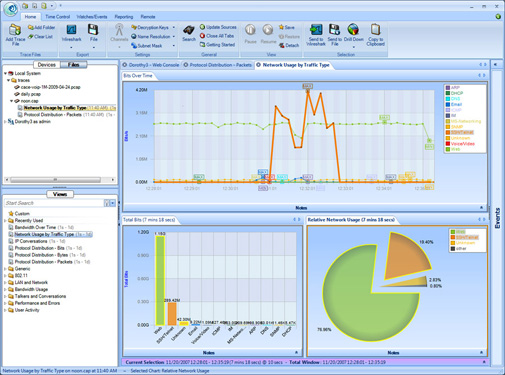
Task: Click Close All Tabs
Action: 217,36
